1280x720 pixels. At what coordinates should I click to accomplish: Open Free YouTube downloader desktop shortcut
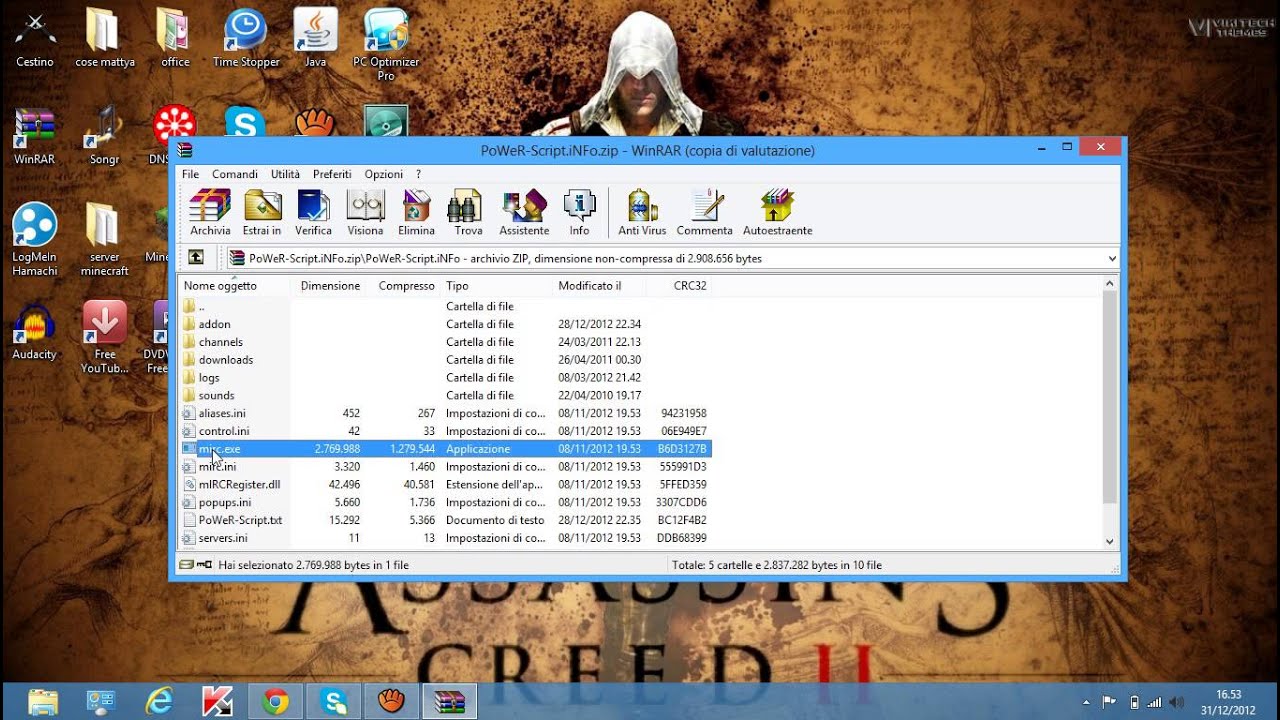[104, 337]
